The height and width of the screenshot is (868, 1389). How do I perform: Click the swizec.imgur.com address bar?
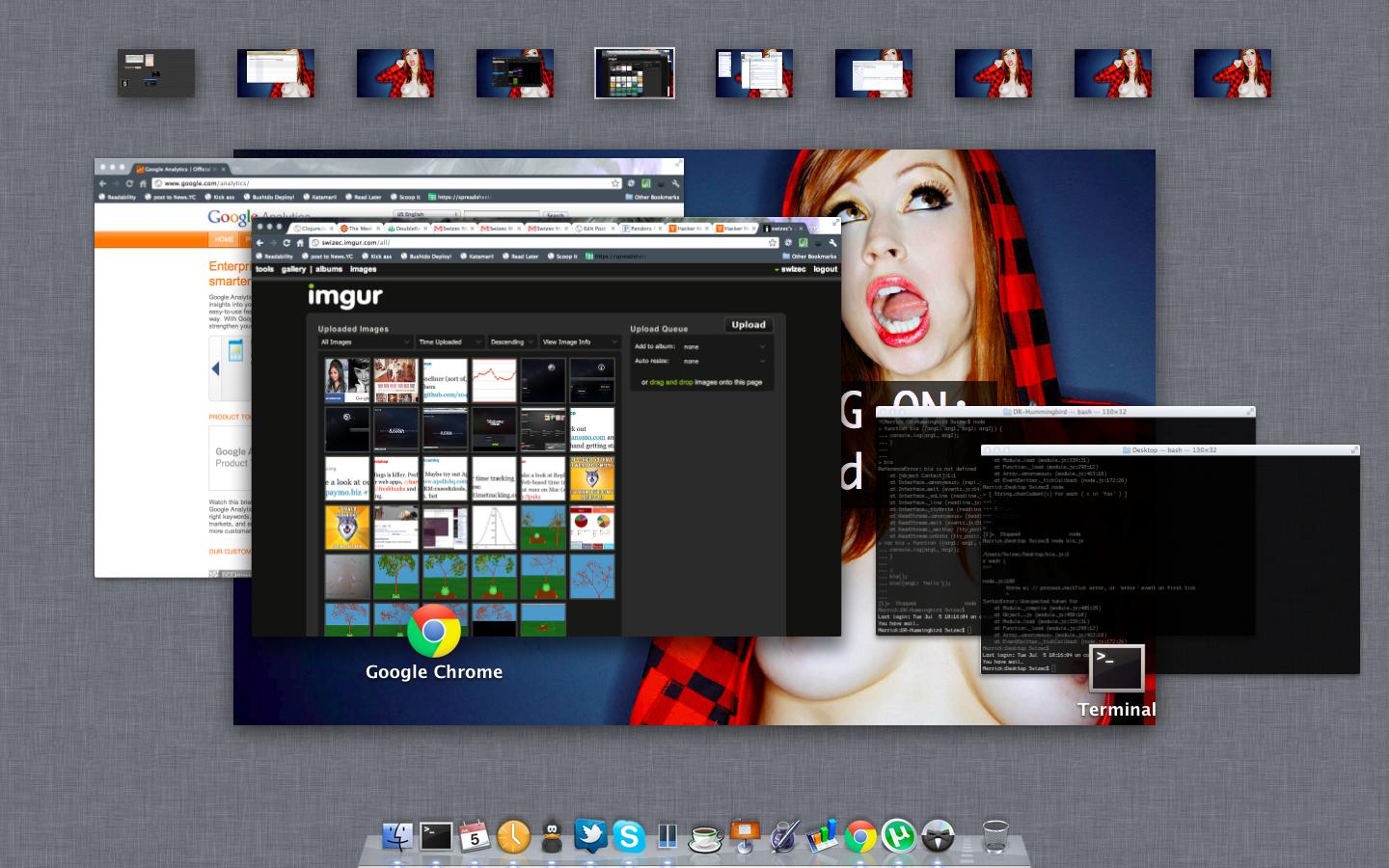(x=546, y=242)
